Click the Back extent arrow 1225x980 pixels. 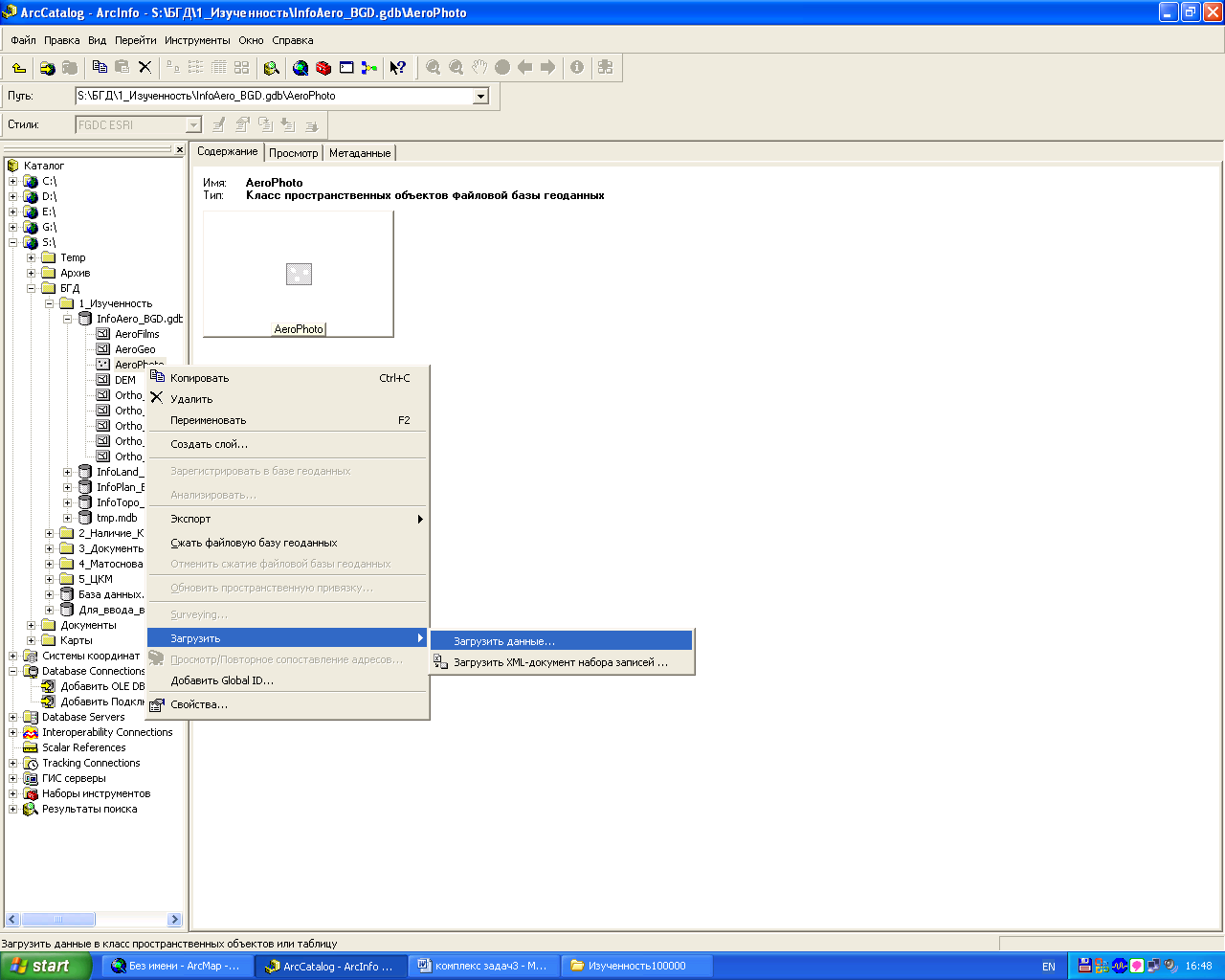click(x=524, y=67)
